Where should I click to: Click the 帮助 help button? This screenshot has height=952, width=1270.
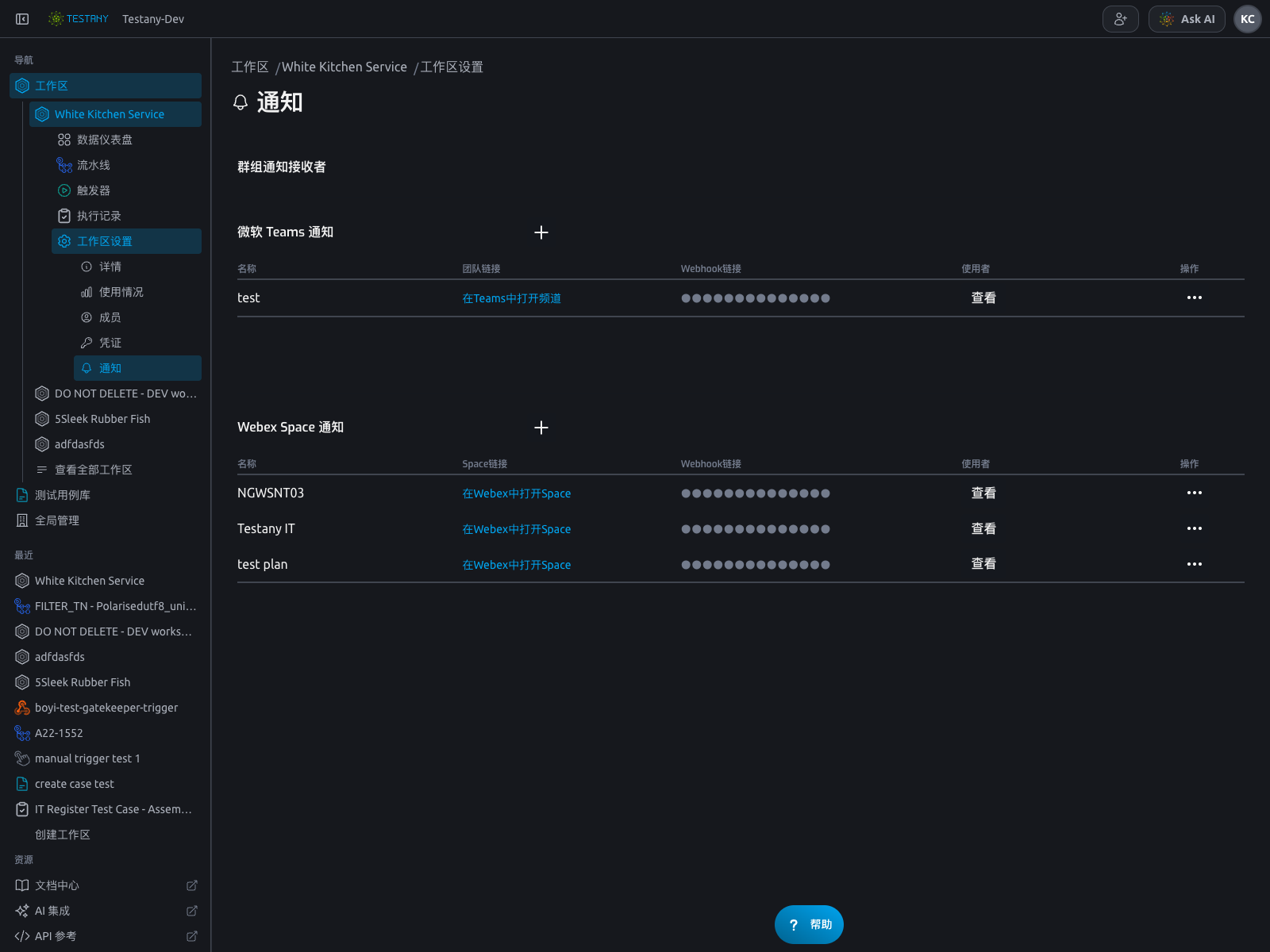[x=809, y=924]
